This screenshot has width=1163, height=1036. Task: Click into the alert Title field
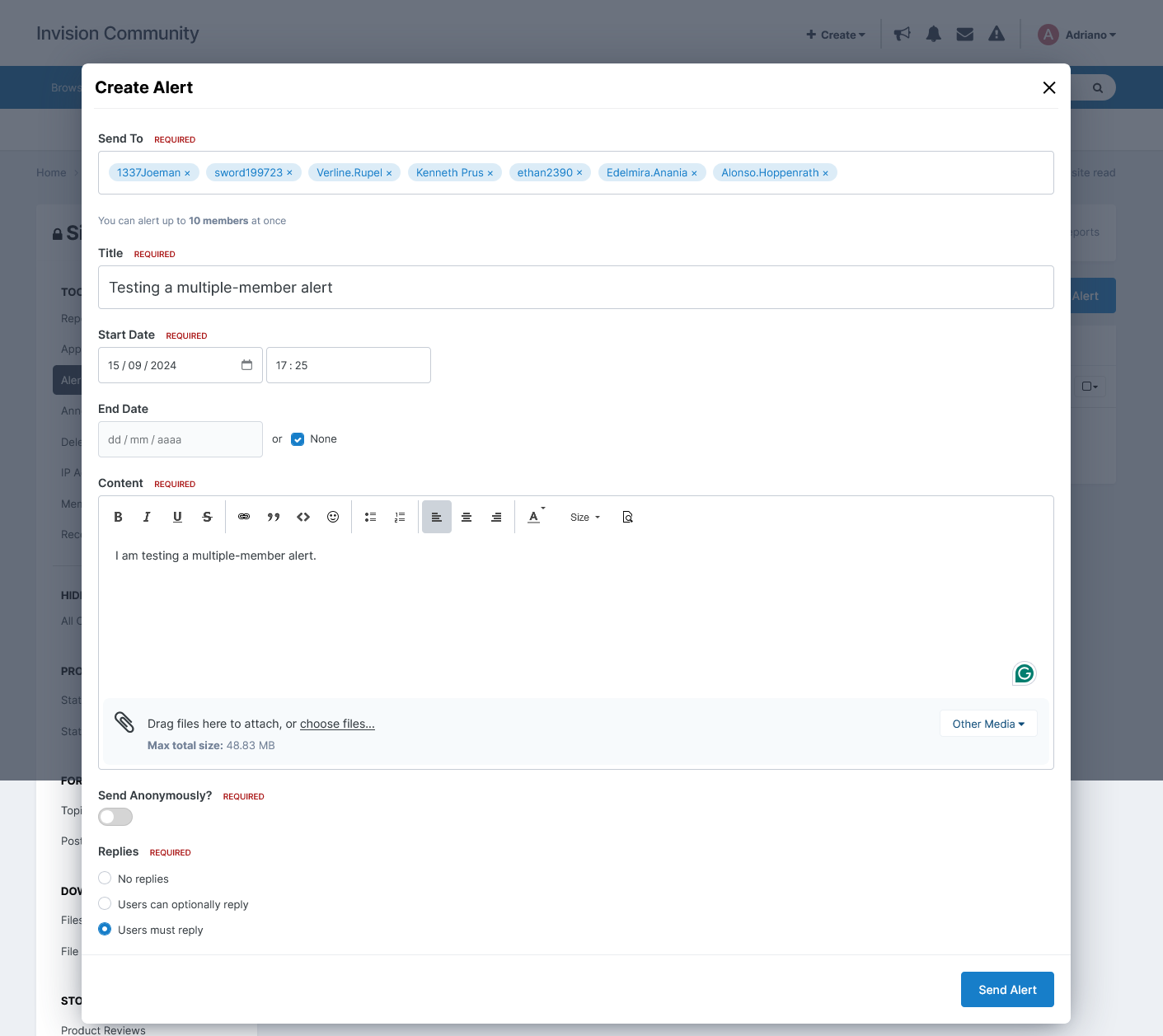coord(575,288)
